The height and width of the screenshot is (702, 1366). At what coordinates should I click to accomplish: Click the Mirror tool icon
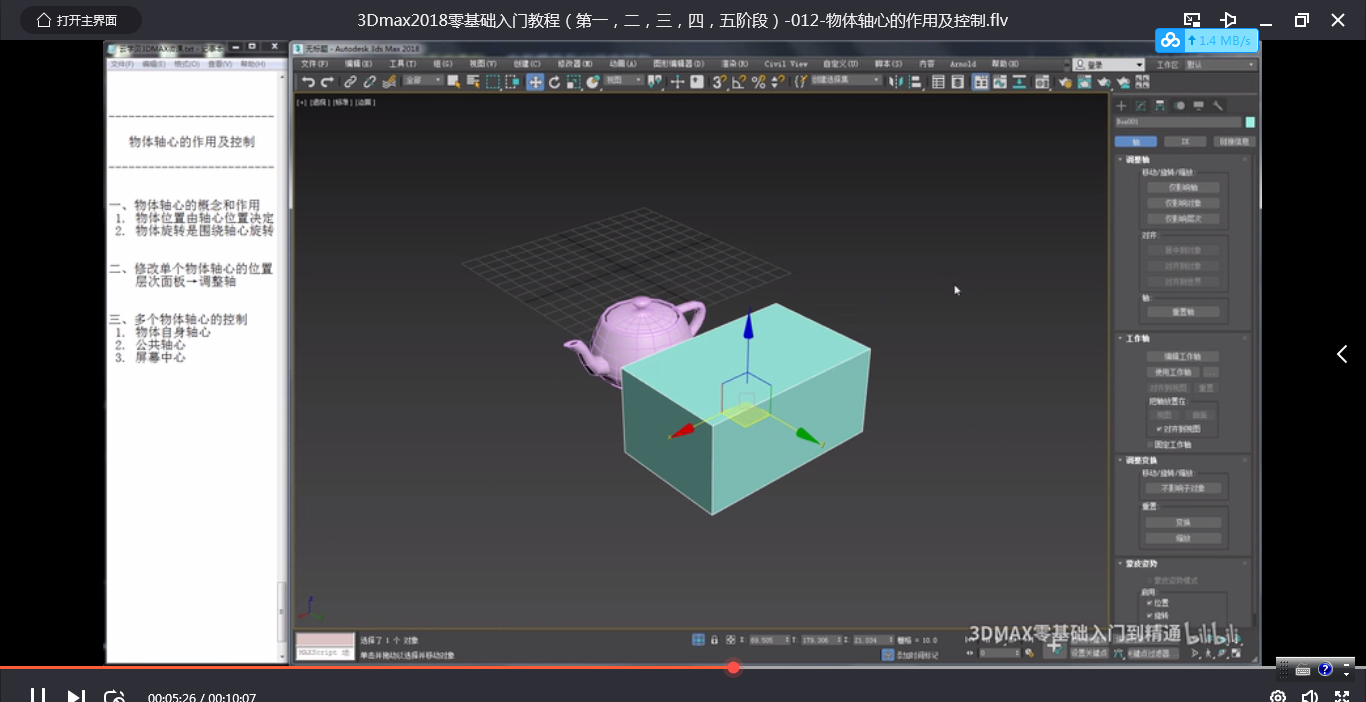(895, 82)
